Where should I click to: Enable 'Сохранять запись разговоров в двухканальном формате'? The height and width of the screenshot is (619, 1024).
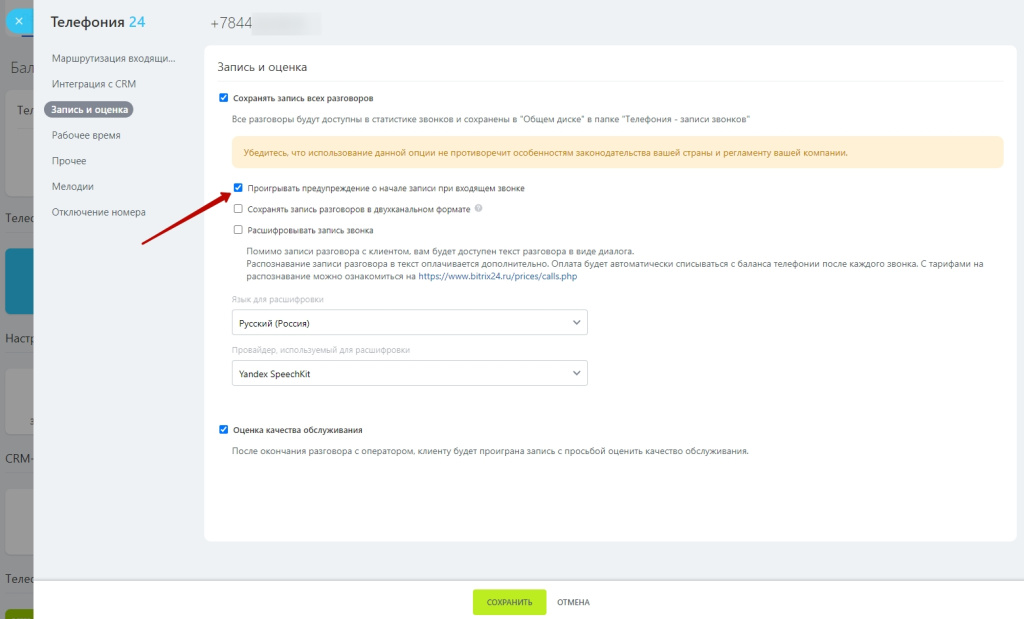[238, 209]
